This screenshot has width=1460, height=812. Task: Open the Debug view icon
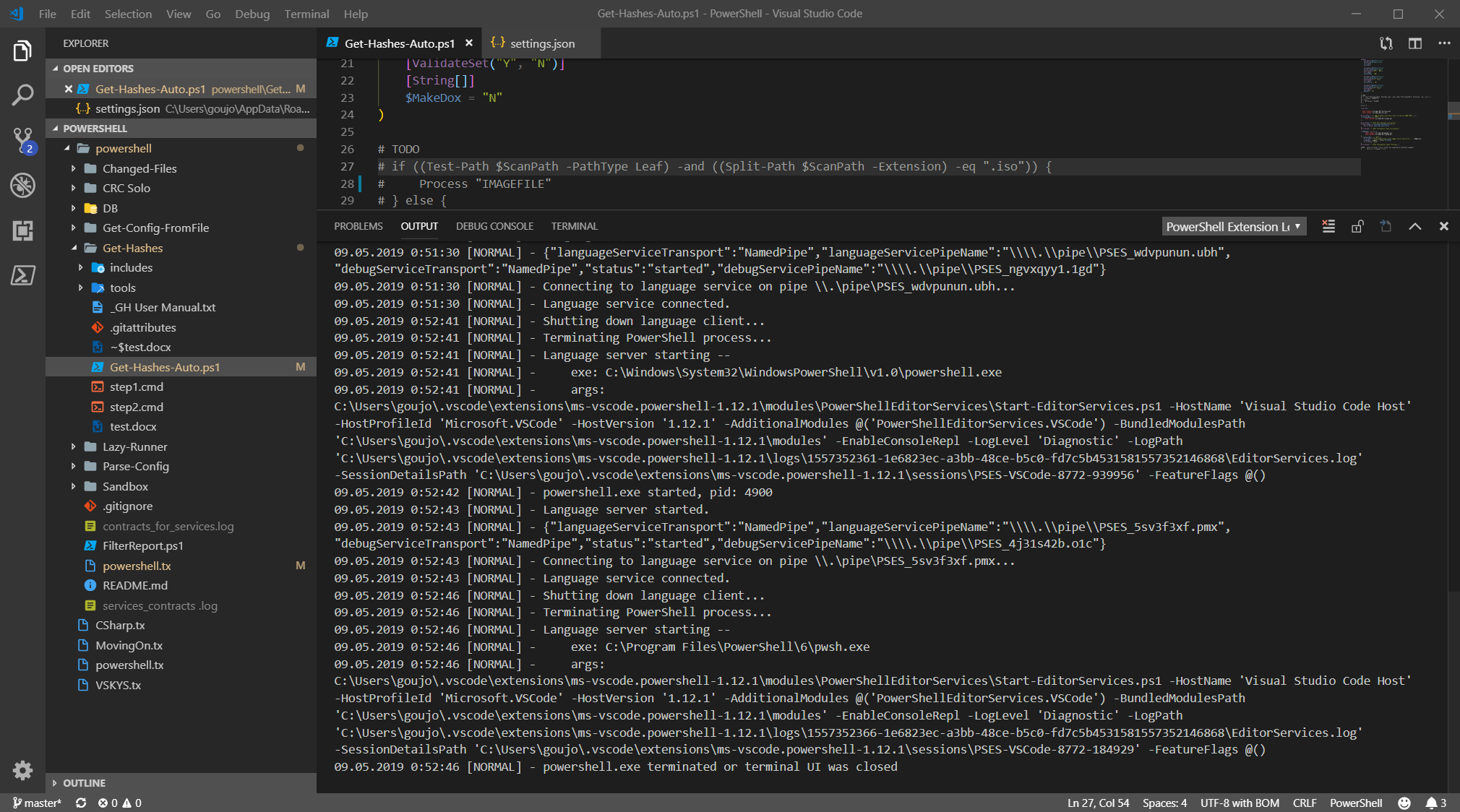[22, 185]
